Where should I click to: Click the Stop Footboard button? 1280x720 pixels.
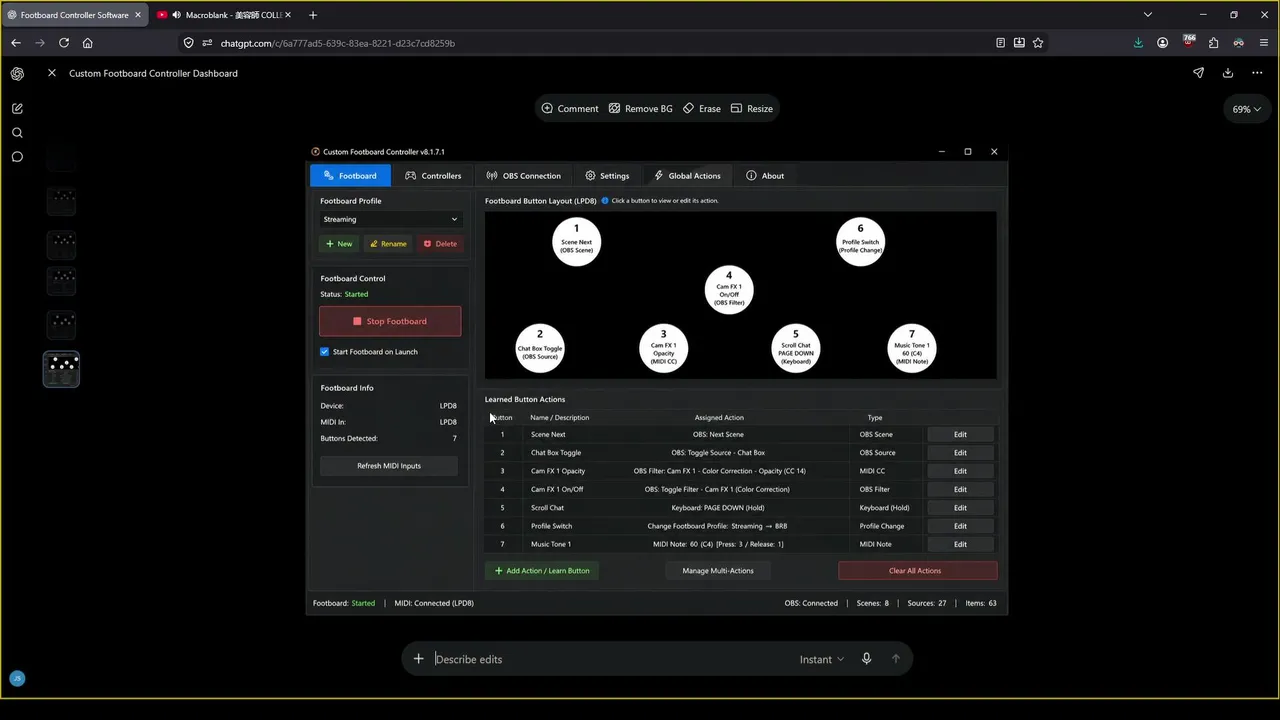tap(390, 321)
